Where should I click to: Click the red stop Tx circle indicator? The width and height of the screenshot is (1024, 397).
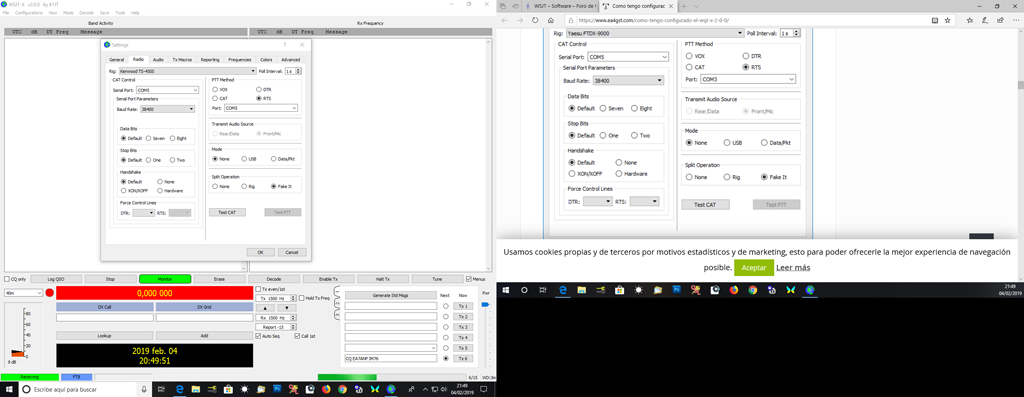(x=50, y=293)
